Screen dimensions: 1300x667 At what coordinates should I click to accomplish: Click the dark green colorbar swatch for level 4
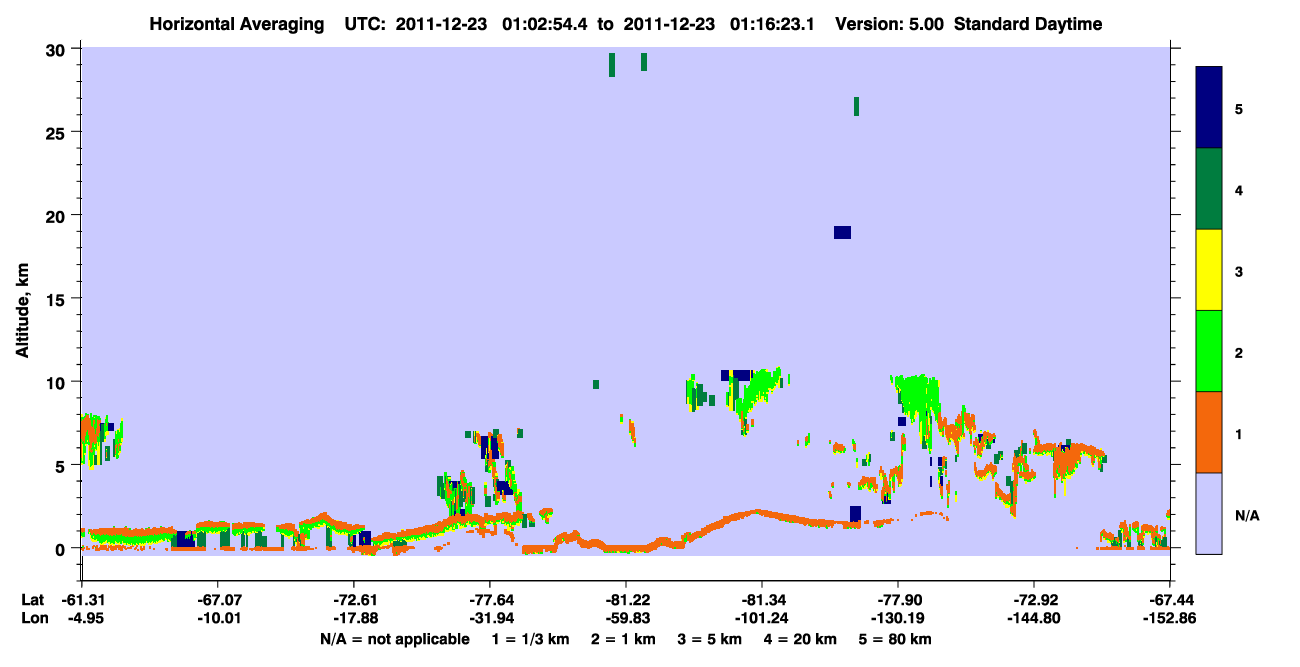point(1209,189)
